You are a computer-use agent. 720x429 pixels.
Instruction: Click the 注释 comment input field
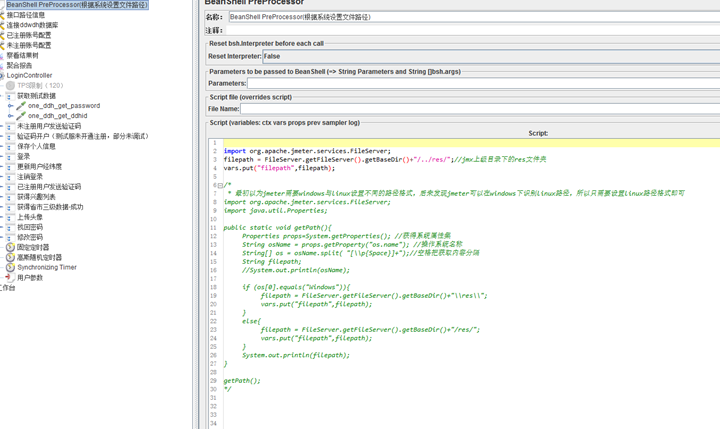(473, 30)
